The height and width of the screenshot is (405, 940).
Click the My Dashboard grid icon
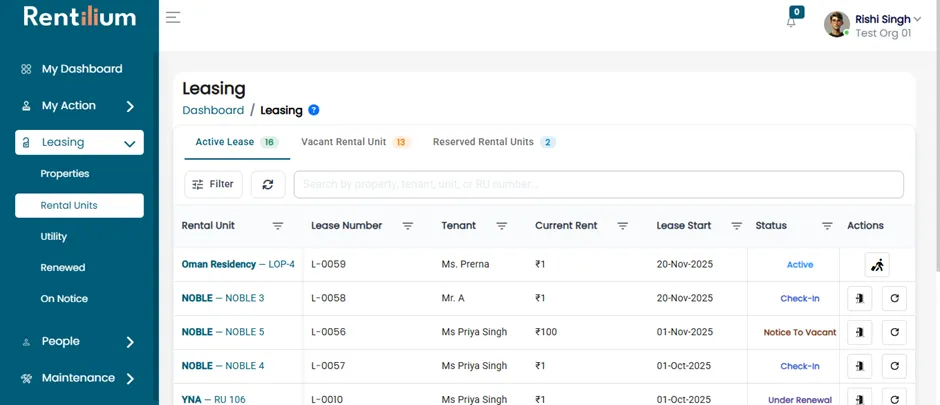pos(26,69)
